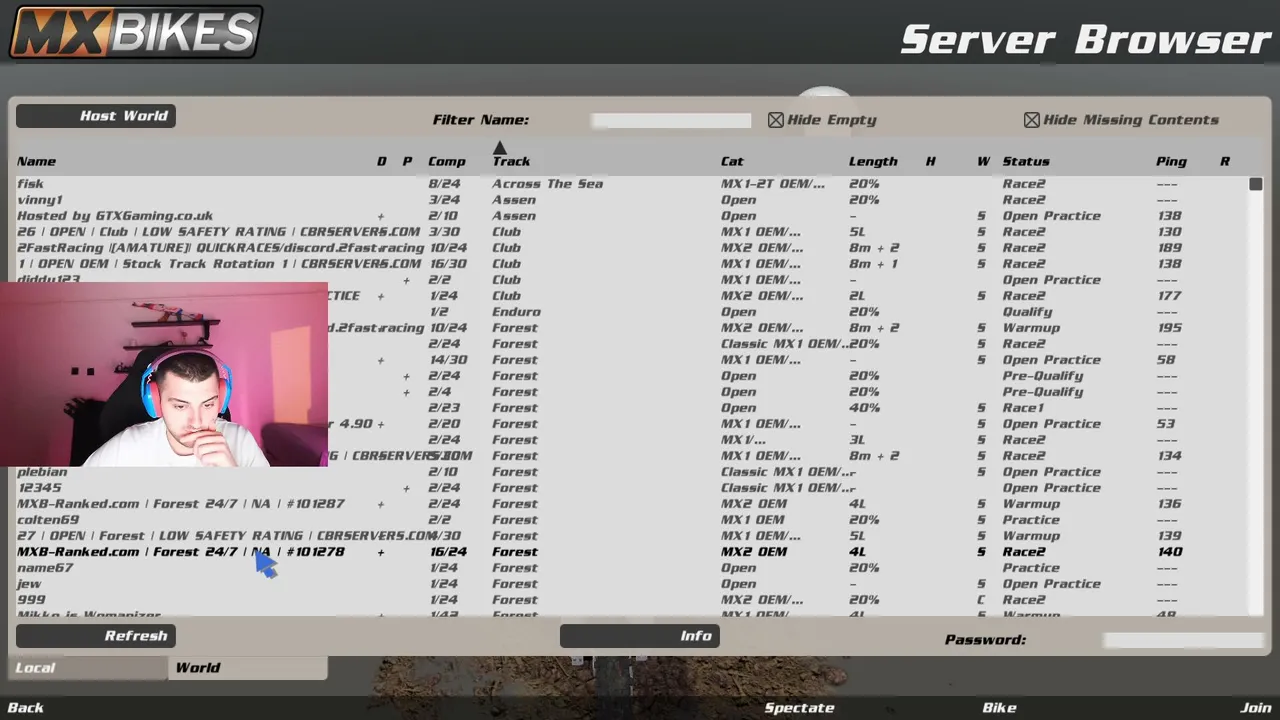Open the Bike selection
Viewport: 1280px width, 720px height.
click(x=999, y=708)
